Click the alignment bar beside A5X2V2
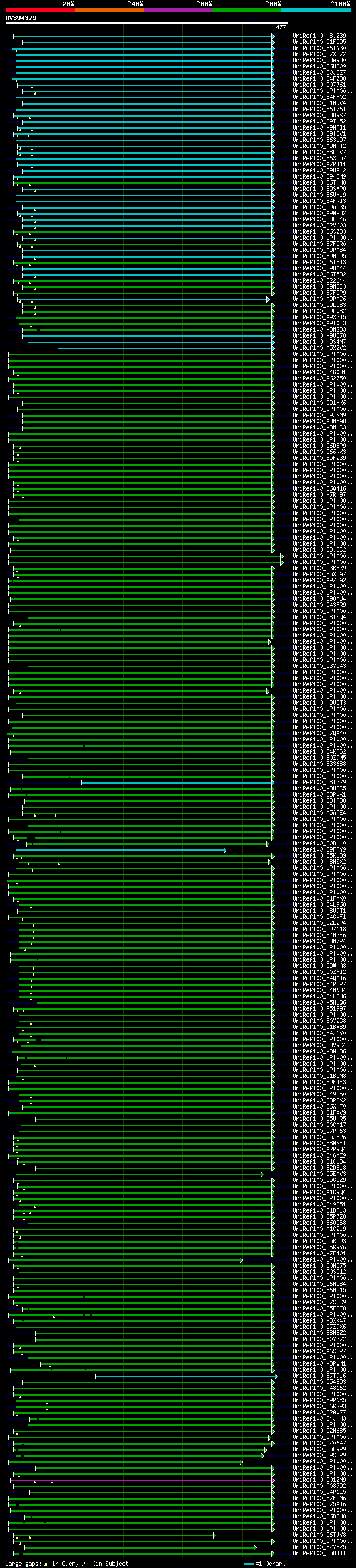The image size is (356, 1568). (x=166, y=348)
